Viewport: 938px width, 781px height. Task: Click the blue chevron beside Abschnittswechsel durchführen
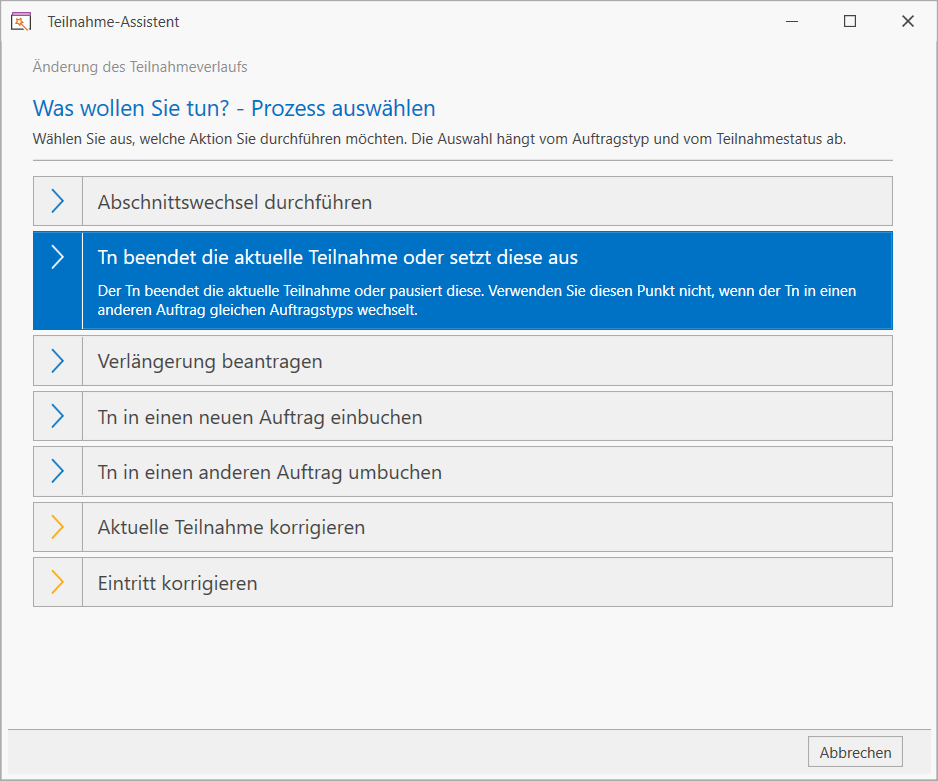click(x=57, y=201)
